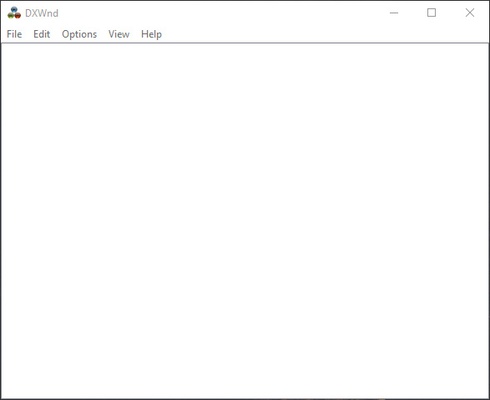Open the Help menu

tap(151, 34)
